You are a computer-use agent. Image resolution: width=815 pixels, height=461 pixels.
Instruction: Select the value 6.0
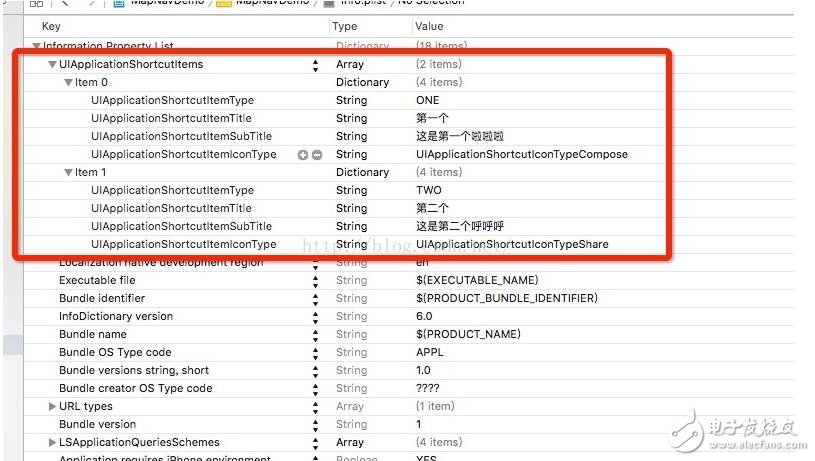[x=424, y=317]
